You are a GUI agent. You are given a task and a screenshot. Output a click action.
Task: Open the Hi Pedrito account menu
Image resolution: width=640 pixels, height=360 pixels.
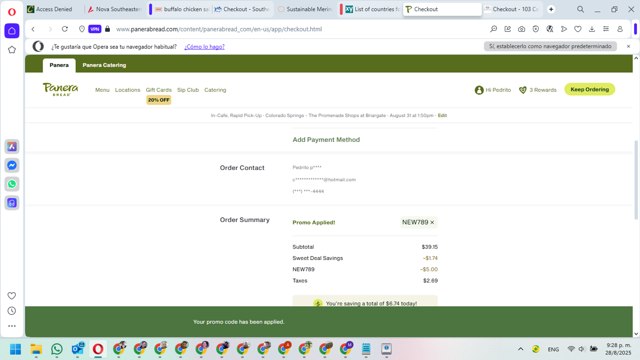(x=493, y=90)
